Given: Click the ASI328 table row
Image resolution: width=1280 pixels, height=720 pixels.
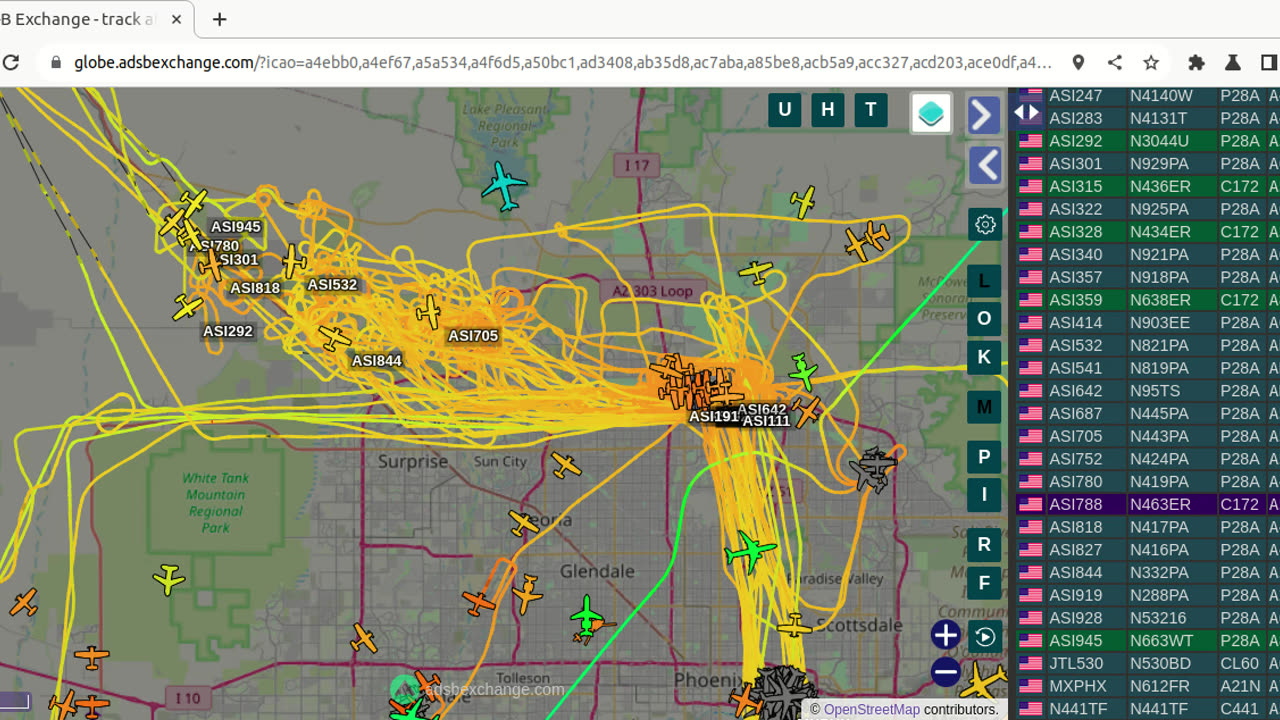Looking at the screenshot, I should point(1147,232).
